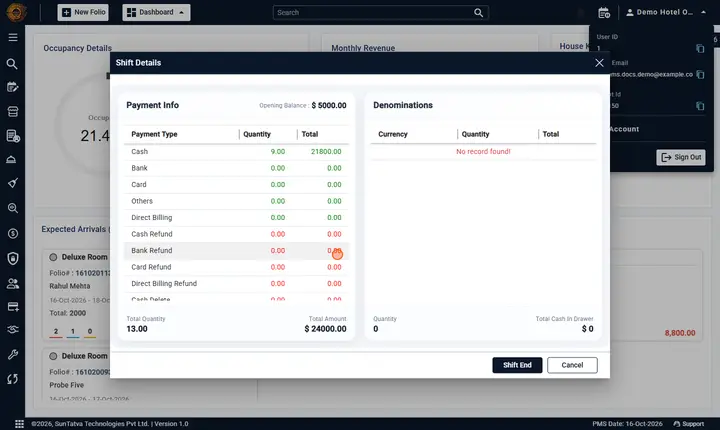Viewport: 720px width, 430px height.
Task: Select the Card payment row
Action: coord(236,185)
